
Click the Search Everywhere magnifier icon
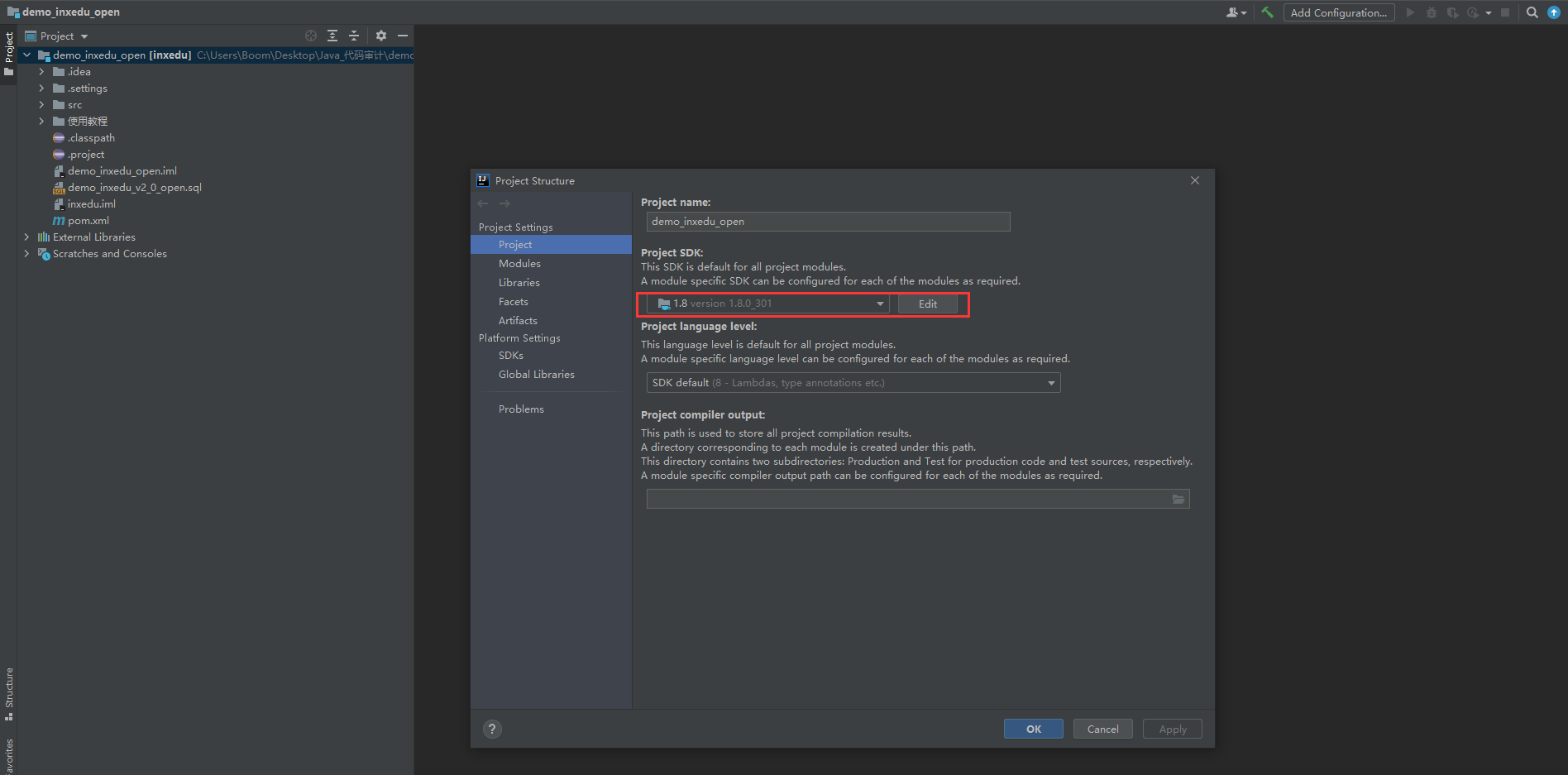tap(1532, 12)
